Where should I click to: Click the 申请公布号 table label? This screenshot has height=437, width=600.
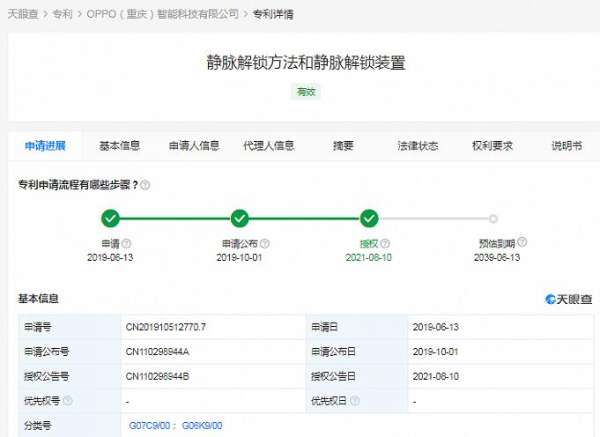coord(46,352)
